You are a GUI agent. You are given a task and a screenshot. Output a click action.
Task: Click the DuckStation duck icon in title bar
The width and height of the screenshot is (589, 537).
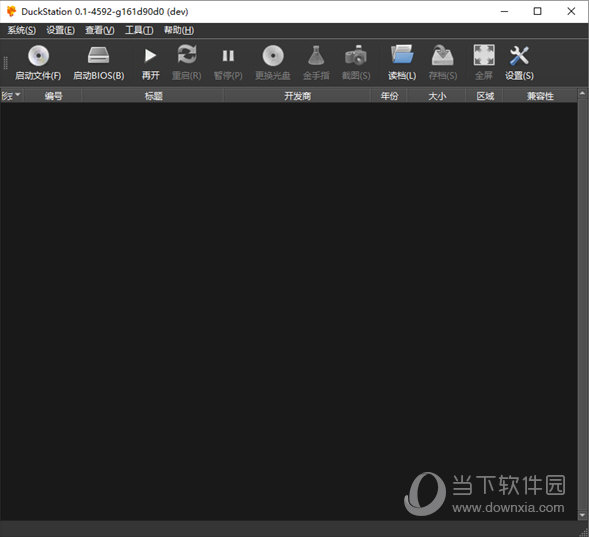[11, 11]
